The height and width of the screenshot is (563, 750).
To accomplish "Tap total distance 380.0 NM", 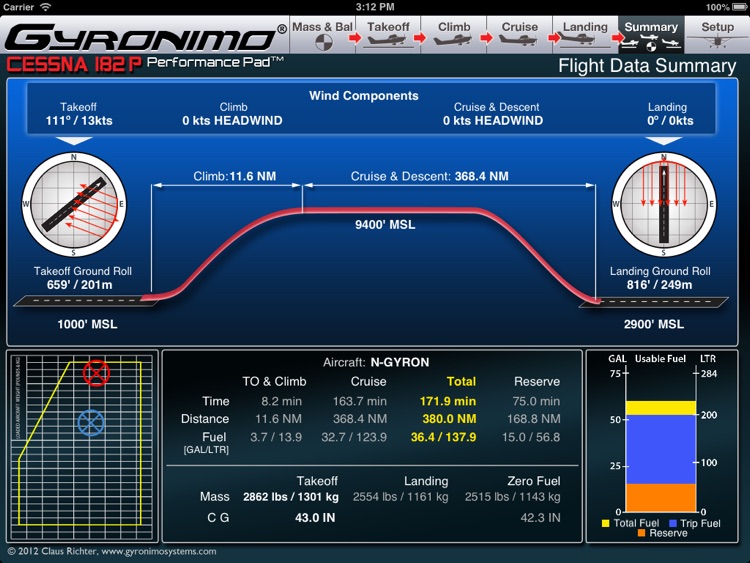I will (449, 419).
